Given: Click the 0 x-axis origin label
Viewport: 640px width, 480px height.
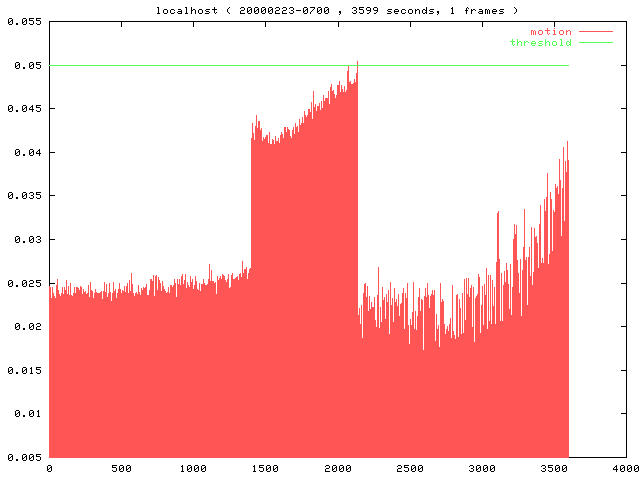Looking at the screenshot, I should pos(49,468).
